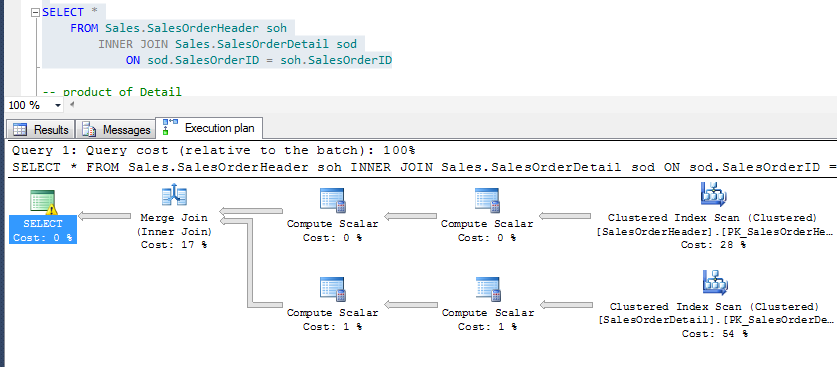Click the Merge Join (Inner Join) label

tap(174, 225)
